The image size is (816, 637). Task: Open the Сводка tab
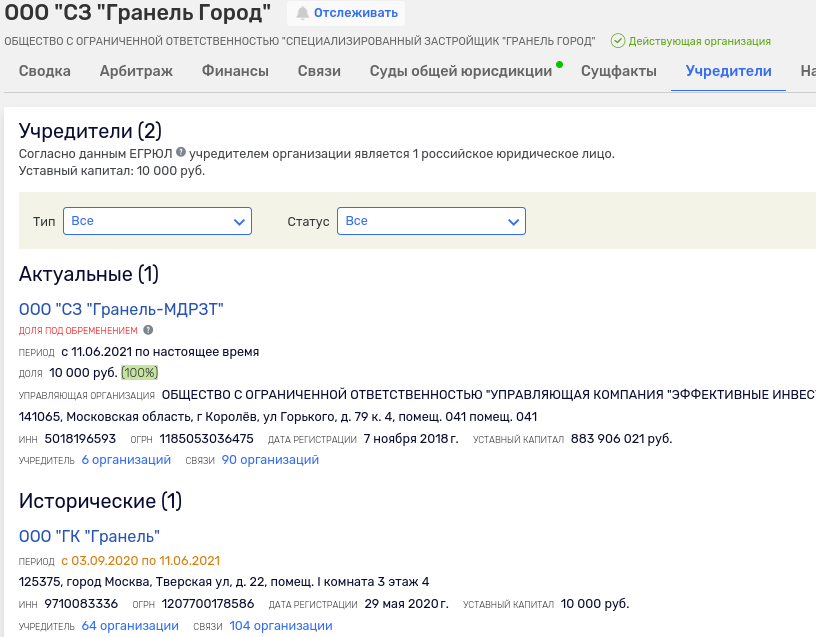coord(45,71)
